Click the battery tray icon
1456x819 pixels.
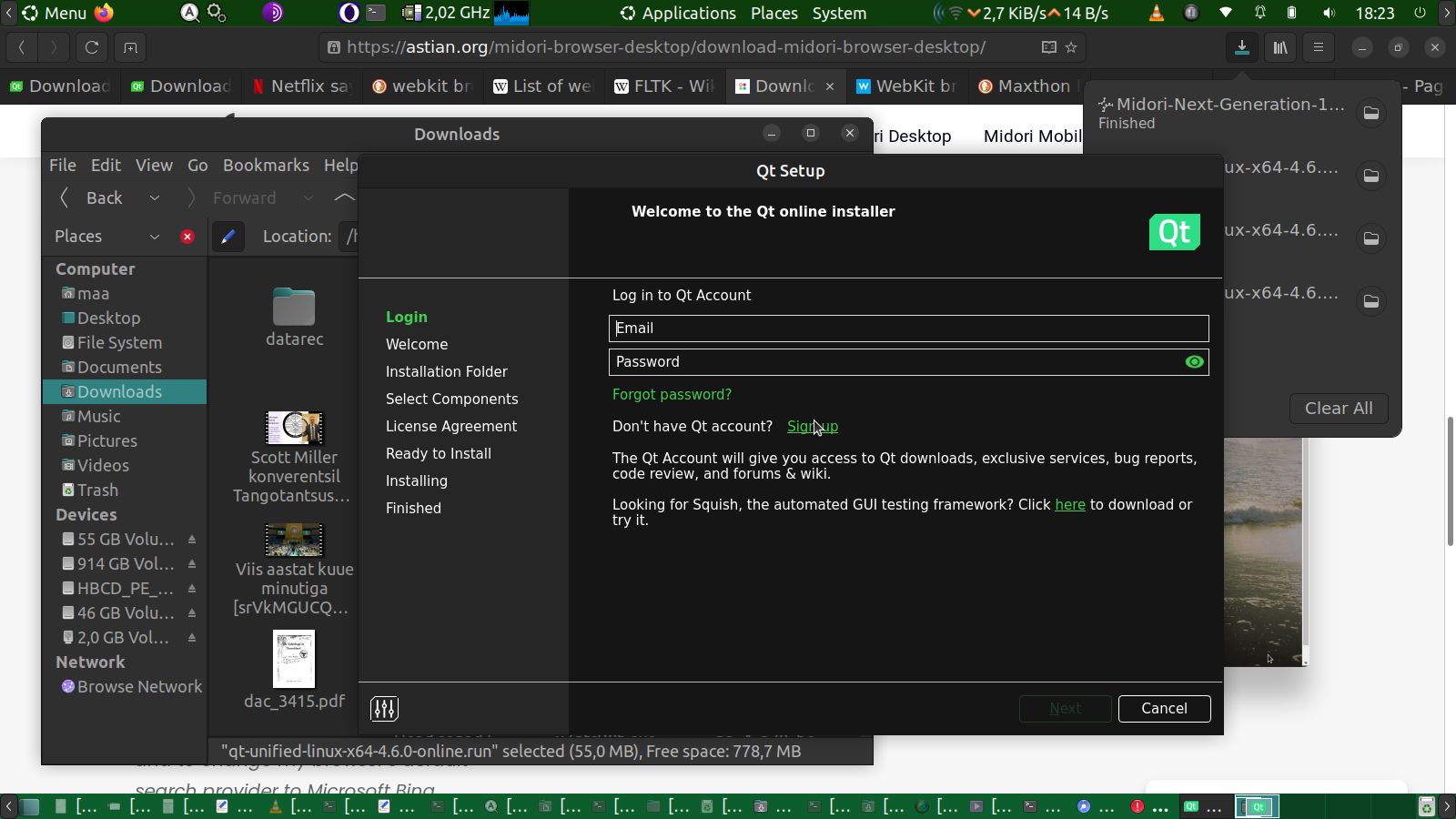[1292, 13]
